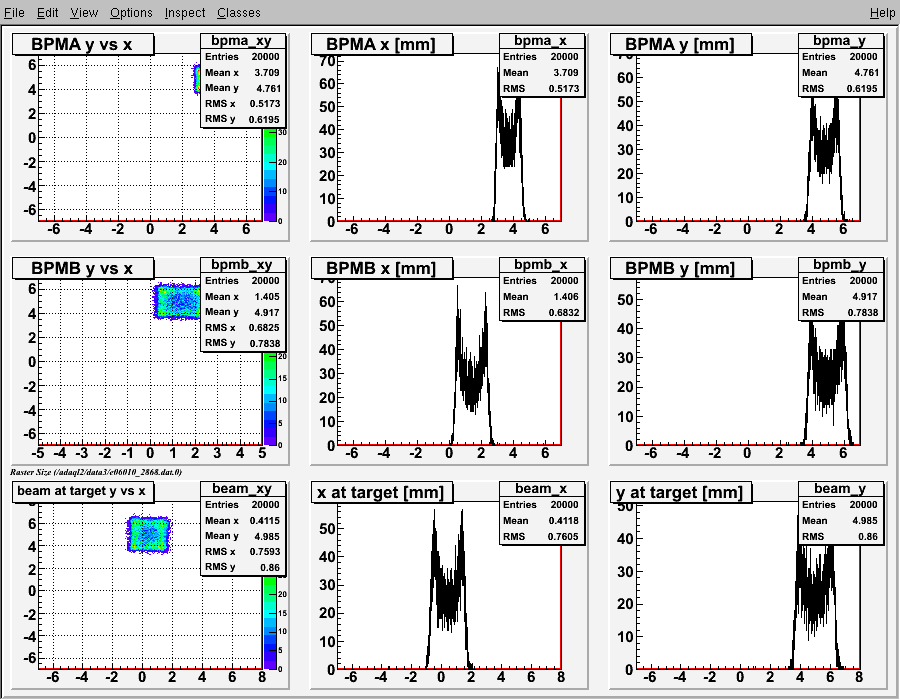Click the beam_y statistics box header
This screenshot has width=900, height=700.
[840, 488]
